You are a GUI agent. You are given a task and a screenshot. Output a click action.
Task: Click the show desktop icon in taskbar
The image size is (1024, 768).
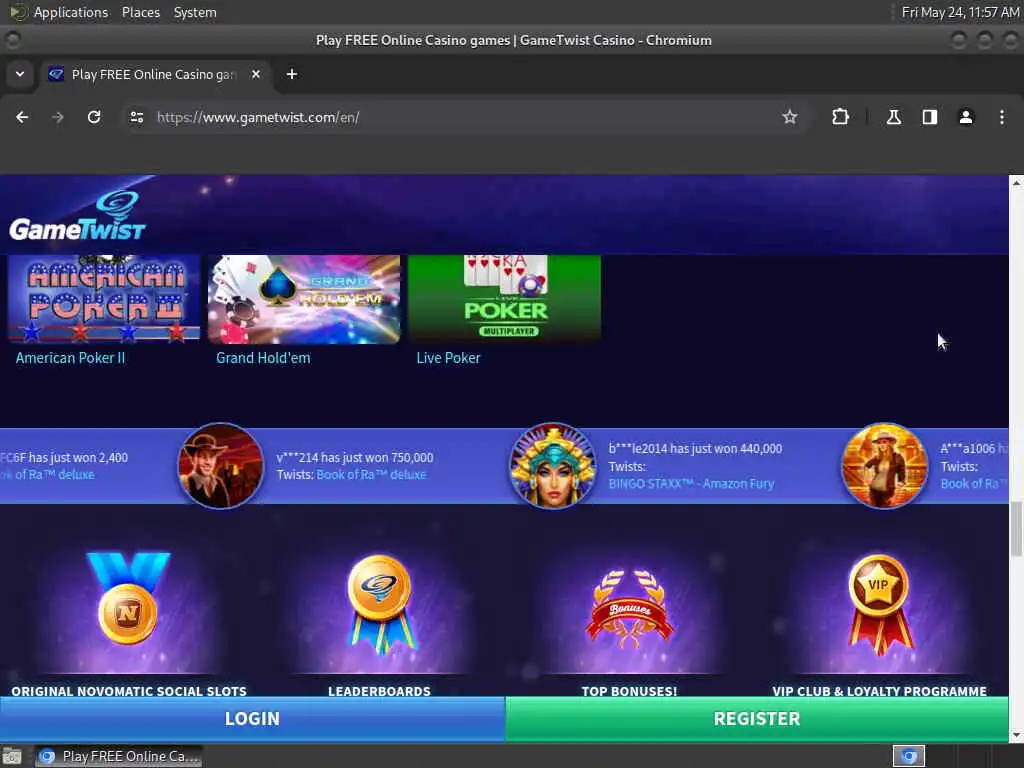[x=12, y=756]
